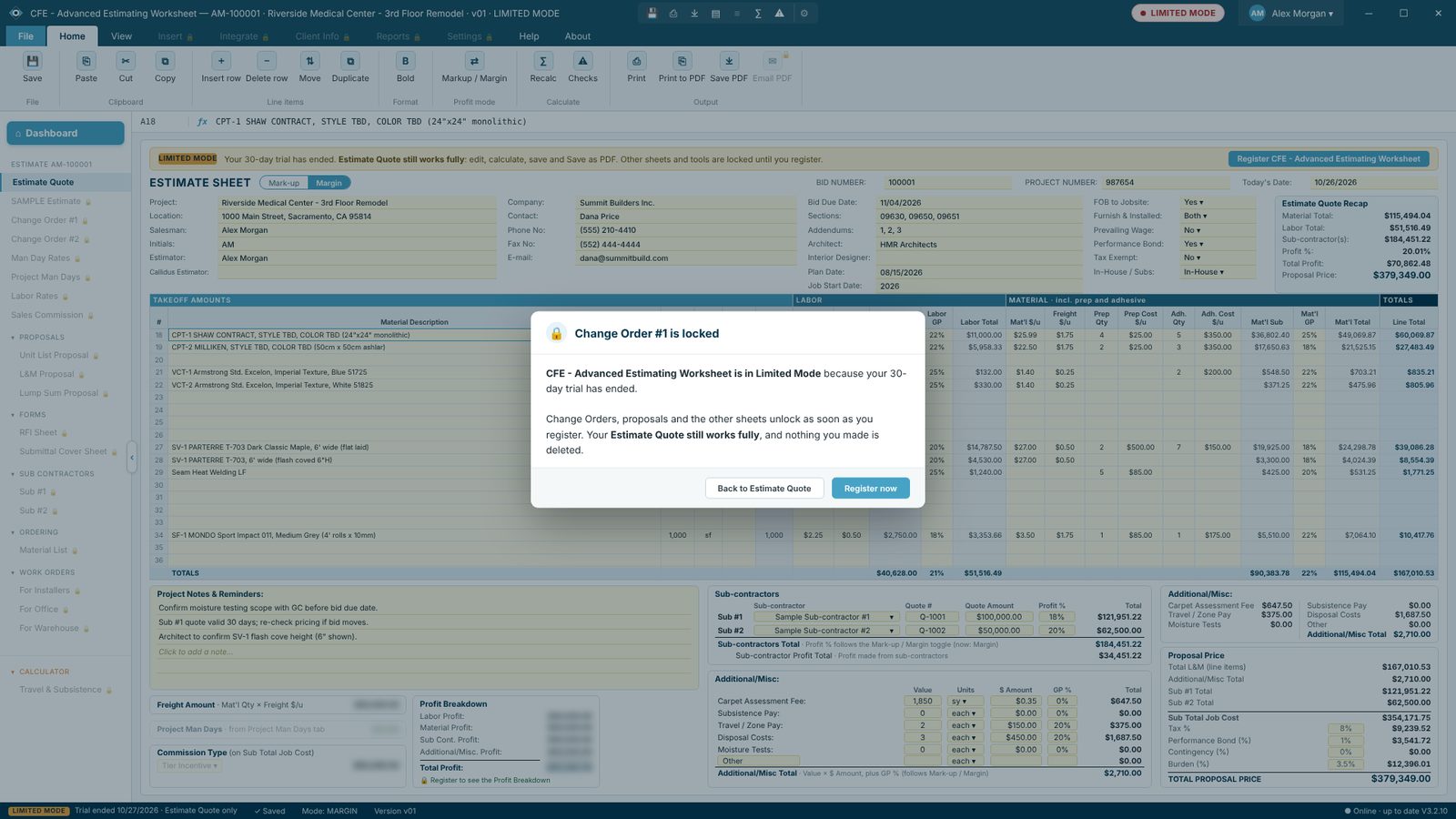Click the Markup / Margin swap icon
Screen dimensions: 1456x819
click(x=474, y=61)
